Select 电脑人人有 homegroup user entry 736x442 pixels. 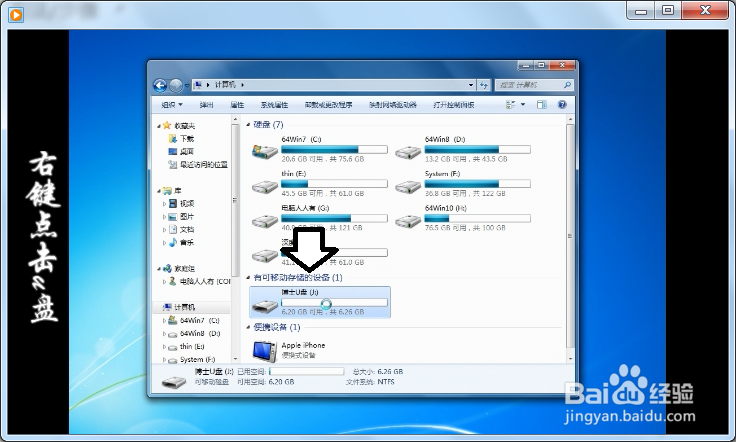click(205, 281)
